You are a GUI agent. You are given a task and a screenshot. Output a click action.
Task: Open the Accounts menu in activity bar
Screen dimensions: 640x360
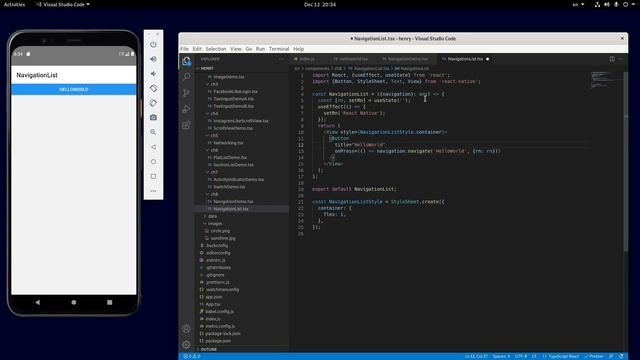187,329
